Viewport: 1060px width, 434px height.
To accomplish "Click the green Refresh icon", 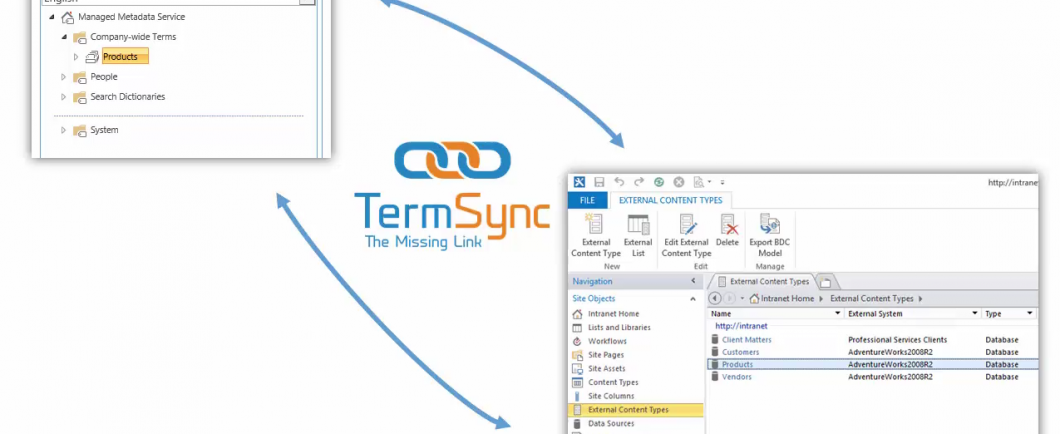I will point(659,182).
